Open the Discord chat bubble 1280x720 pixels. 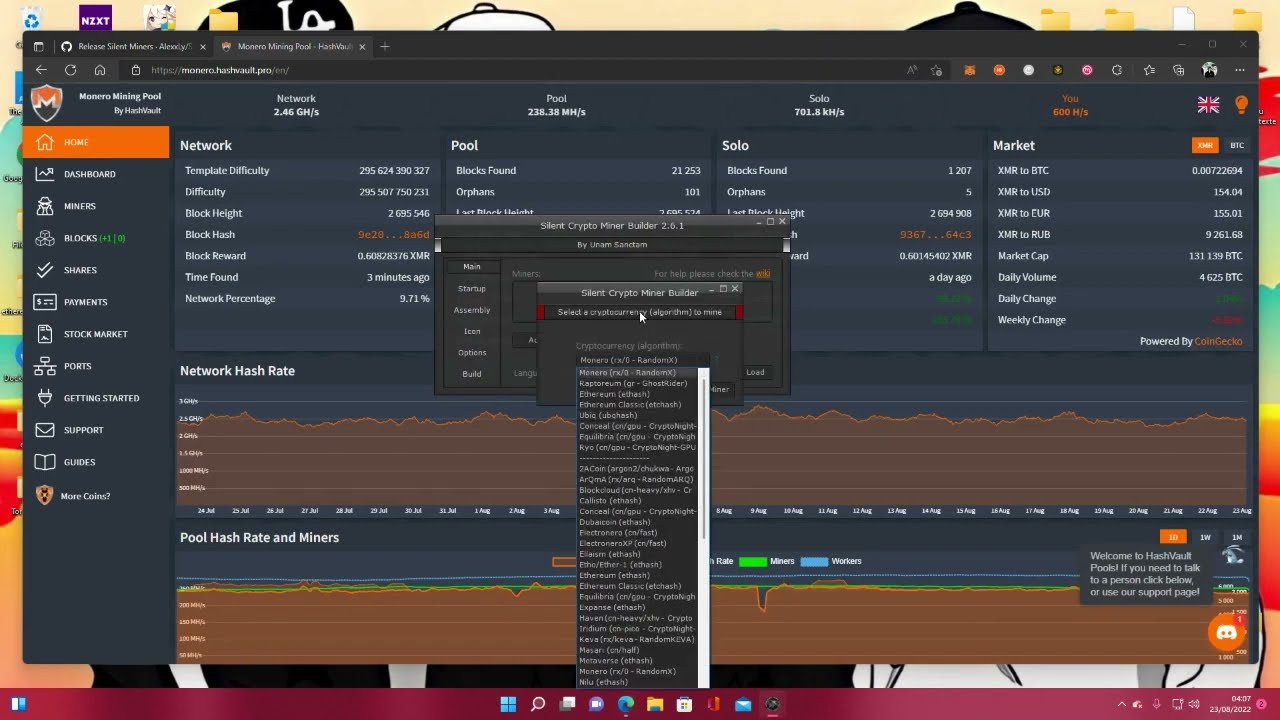(1226, 632)
